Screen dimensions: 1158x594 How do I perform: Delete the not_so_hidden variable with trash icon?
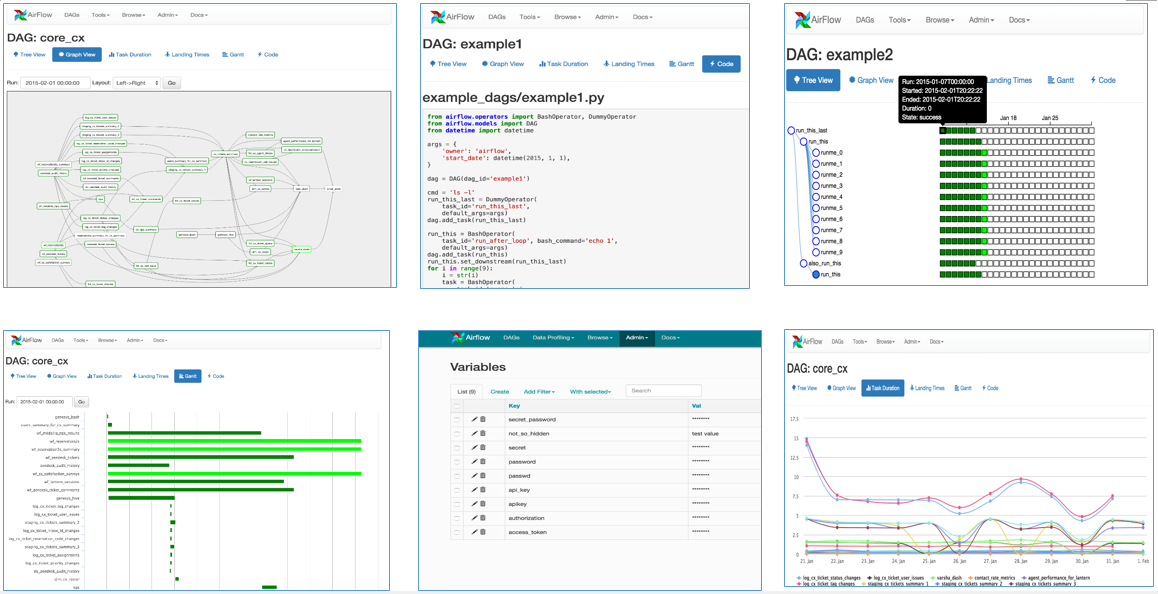click(x=483, y=433)
